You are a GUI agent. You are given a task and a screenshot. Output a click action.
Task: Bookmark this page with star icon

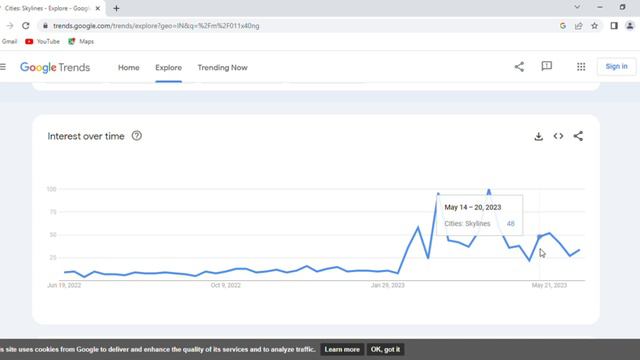tap(594, 26)
